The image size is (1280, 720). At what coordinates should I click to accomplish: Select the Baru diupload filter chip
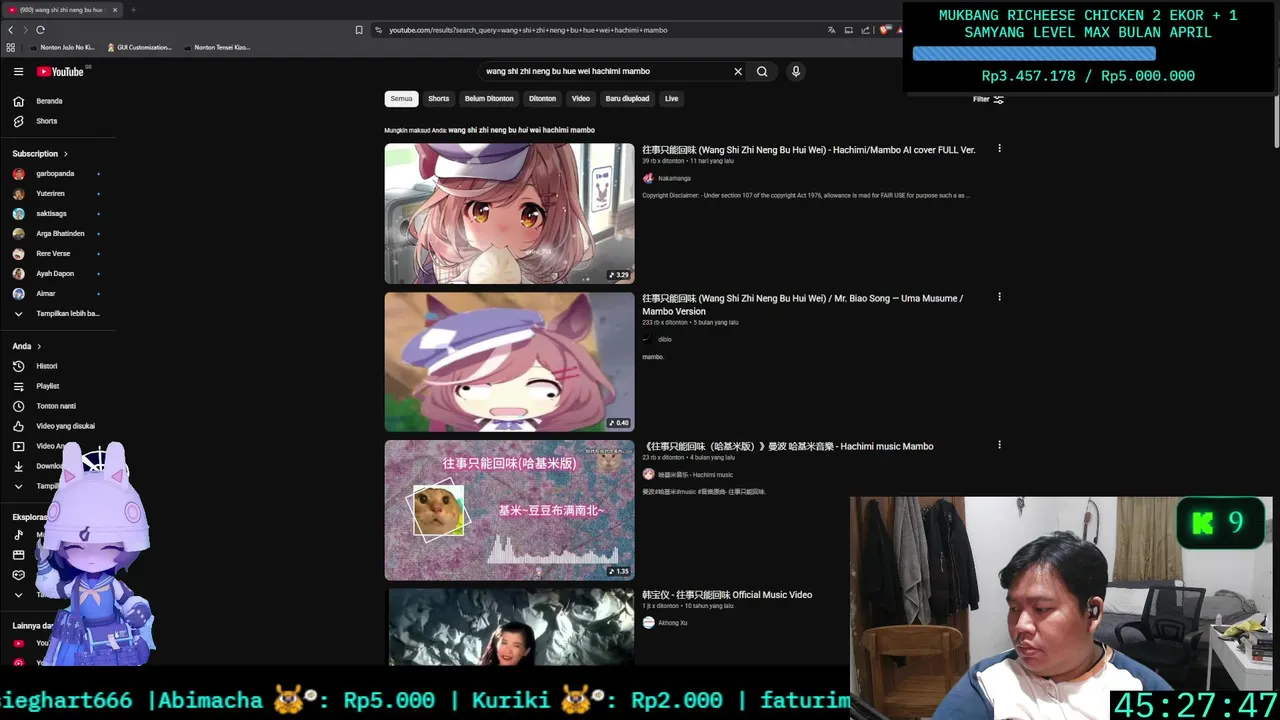point(627,99)
